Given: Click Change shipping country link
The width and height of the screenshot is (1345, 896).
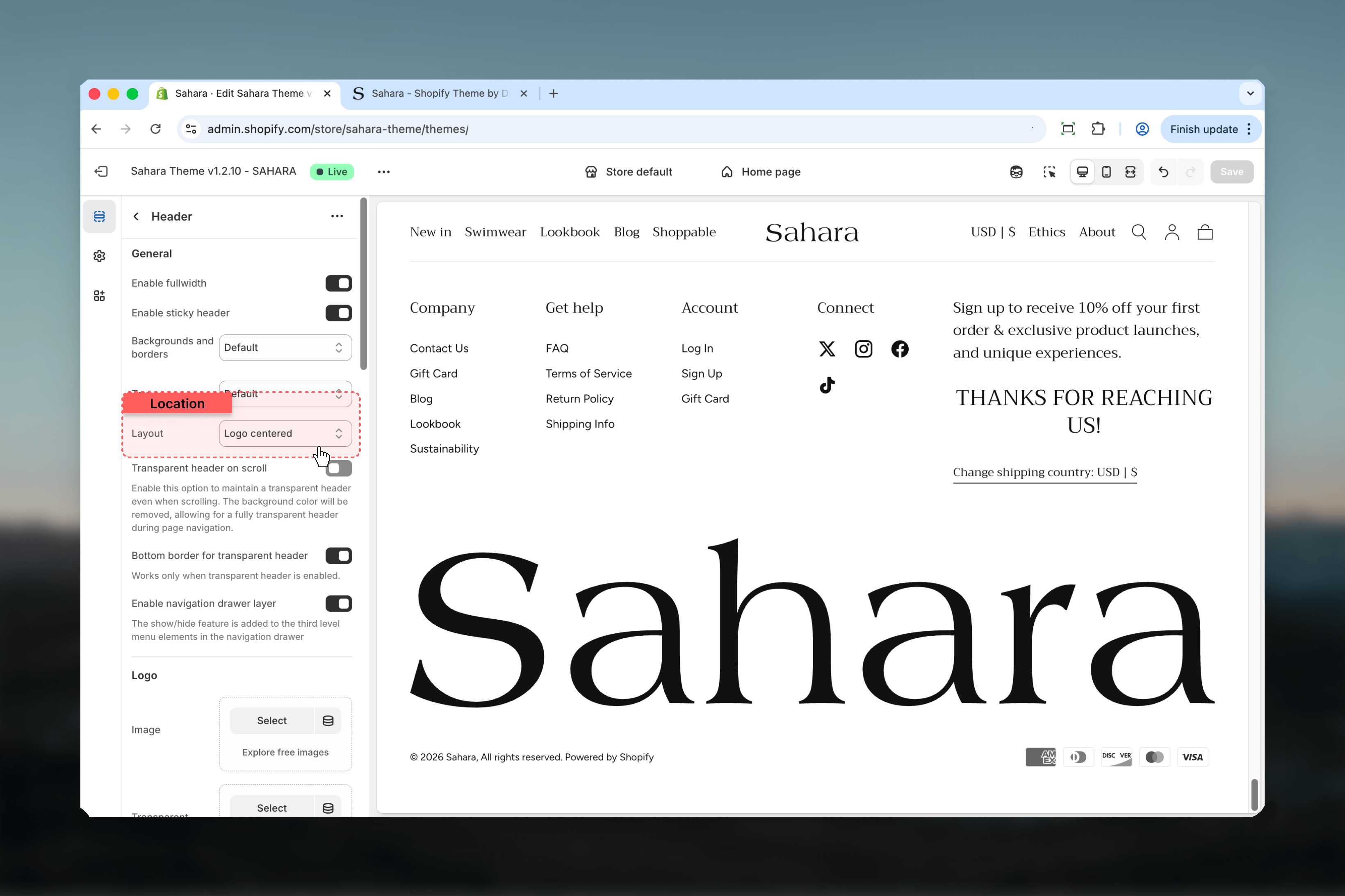Looking at the screenshot, I should [1044, 472].
